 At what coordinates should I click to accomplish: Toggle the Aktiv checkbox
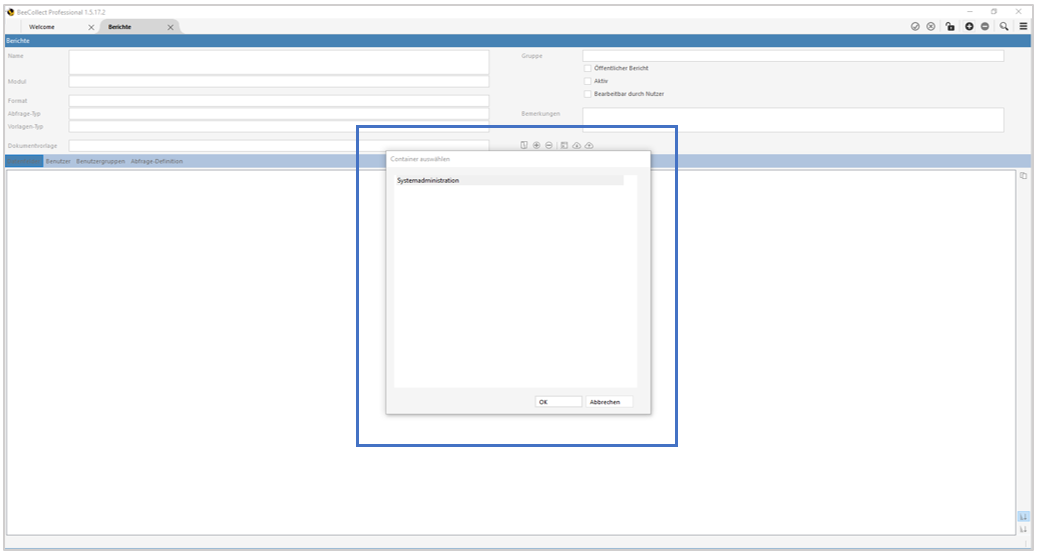point(587,81)
